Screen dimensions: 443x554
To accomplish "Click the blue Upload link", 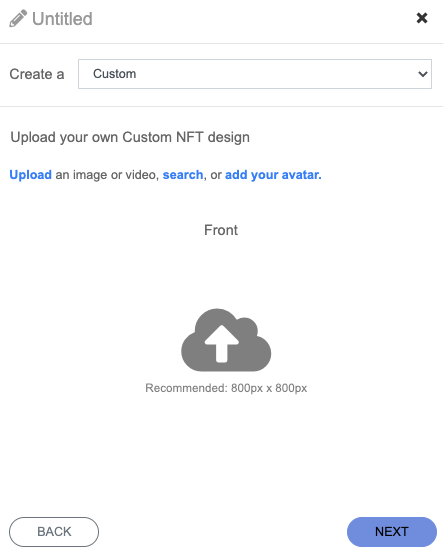I will [x=30, y=175].
